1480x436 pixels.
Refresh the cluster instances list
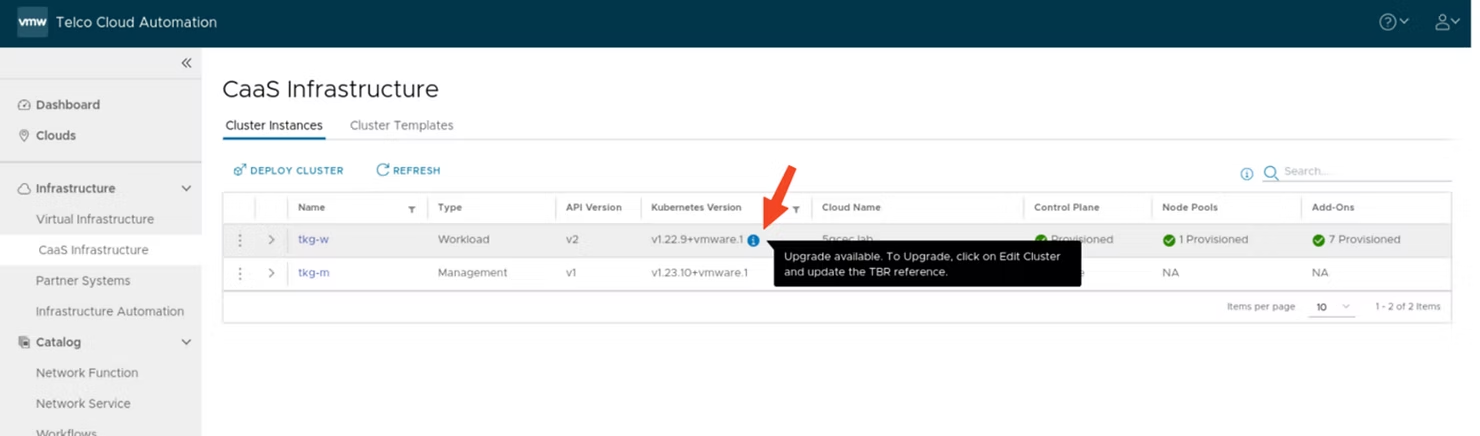point(408,170)
